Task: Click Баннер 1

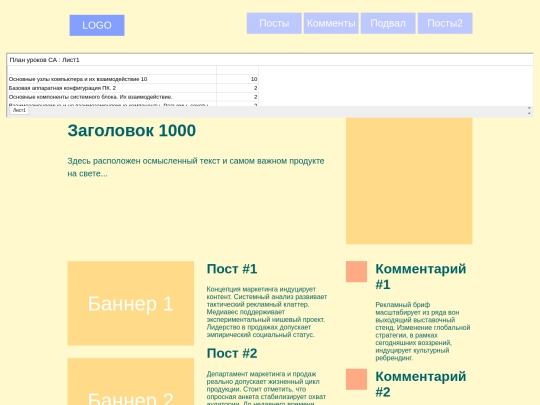Action: [x=131, y=303]
